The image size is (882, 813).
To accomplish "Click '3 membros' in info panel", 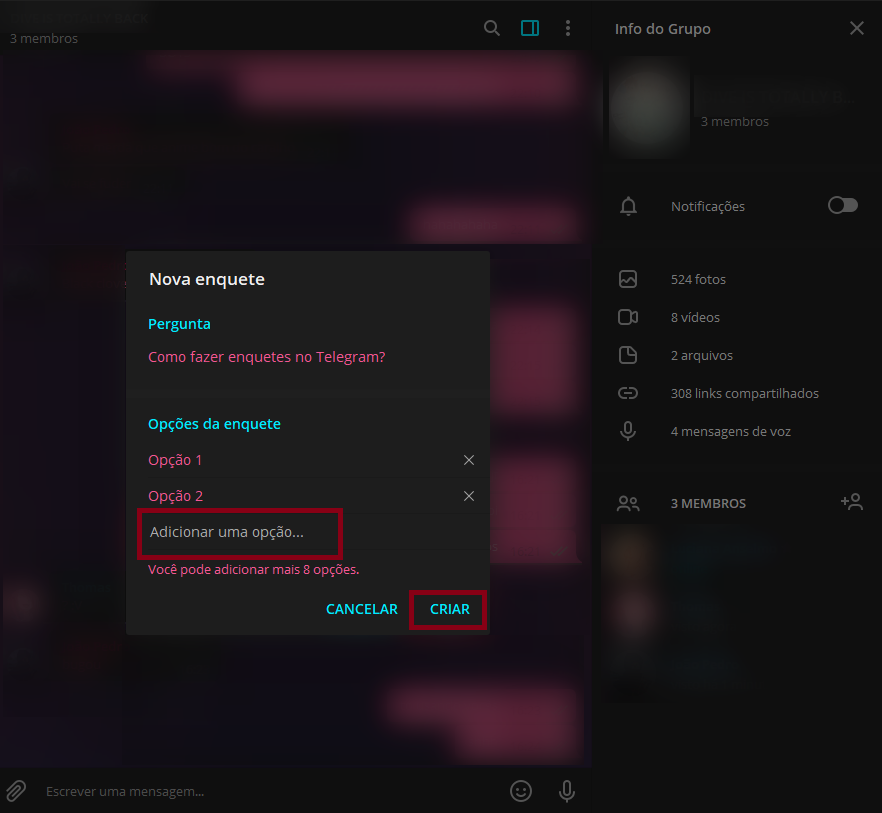I will coord(735,122).
